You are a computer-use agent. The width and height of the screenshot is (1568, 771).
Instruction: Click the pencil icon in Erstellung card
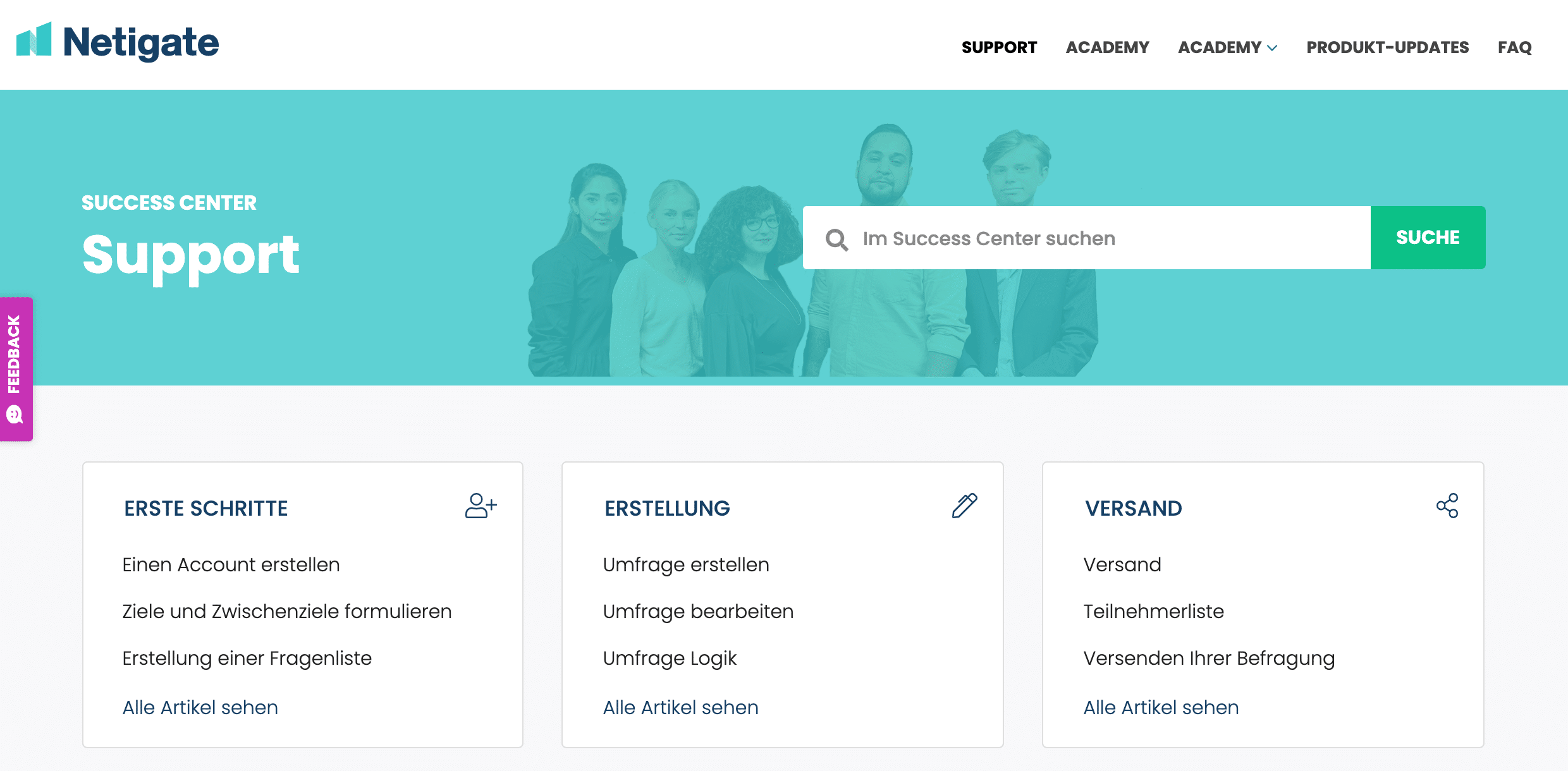(964, 506)
